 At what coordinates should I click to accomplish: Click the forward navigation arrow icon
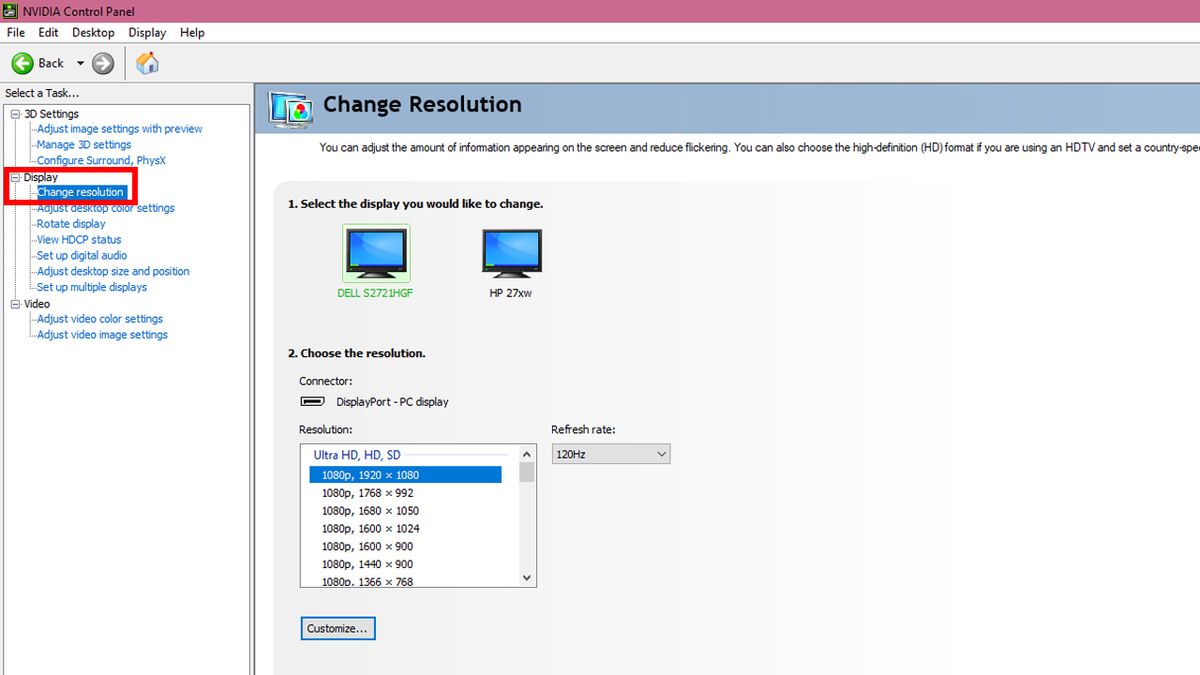pyautogui.click(x=102, y=62)
